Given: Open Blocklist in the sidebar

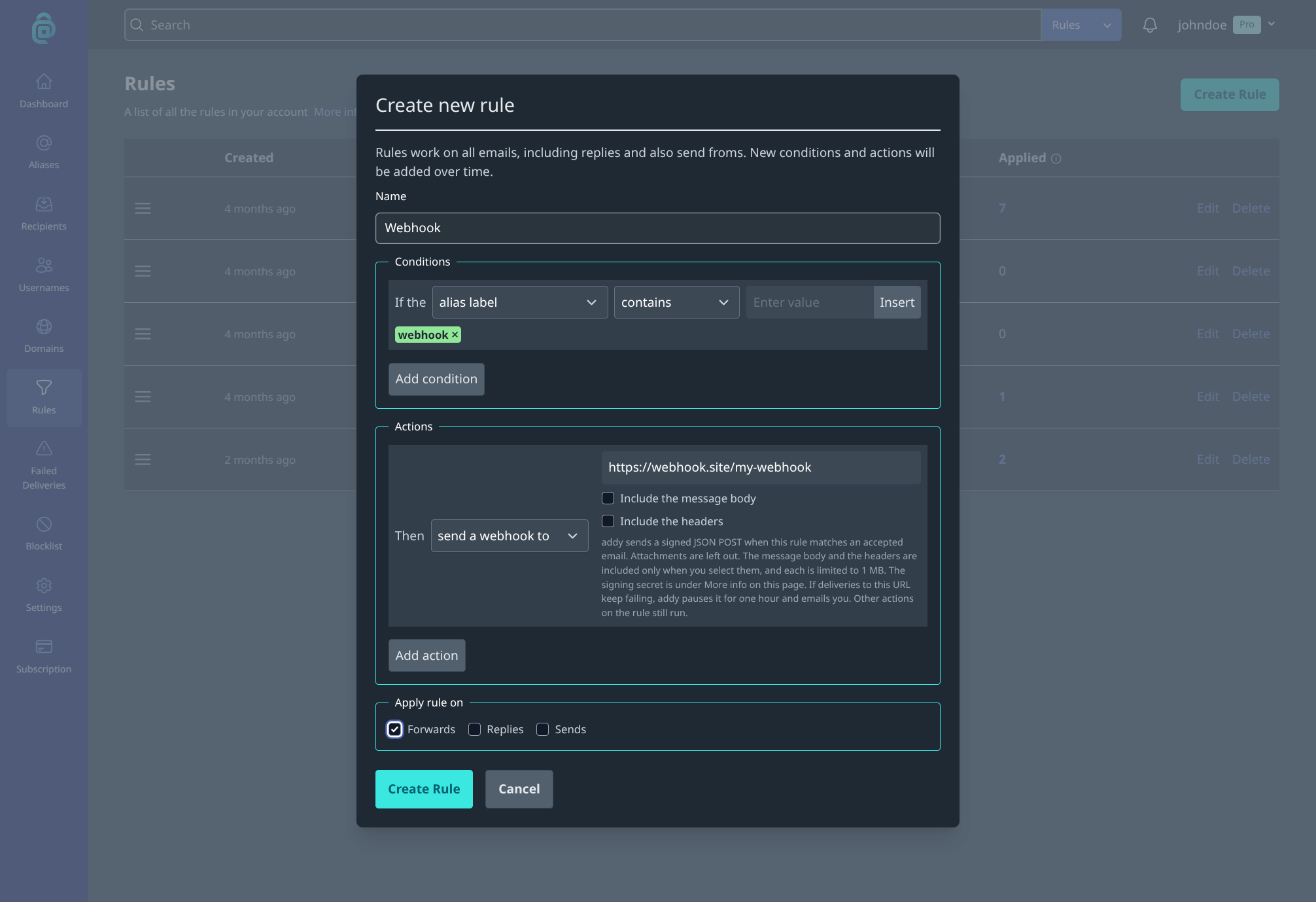Looking at the screenshot, I should coord(44,534).
